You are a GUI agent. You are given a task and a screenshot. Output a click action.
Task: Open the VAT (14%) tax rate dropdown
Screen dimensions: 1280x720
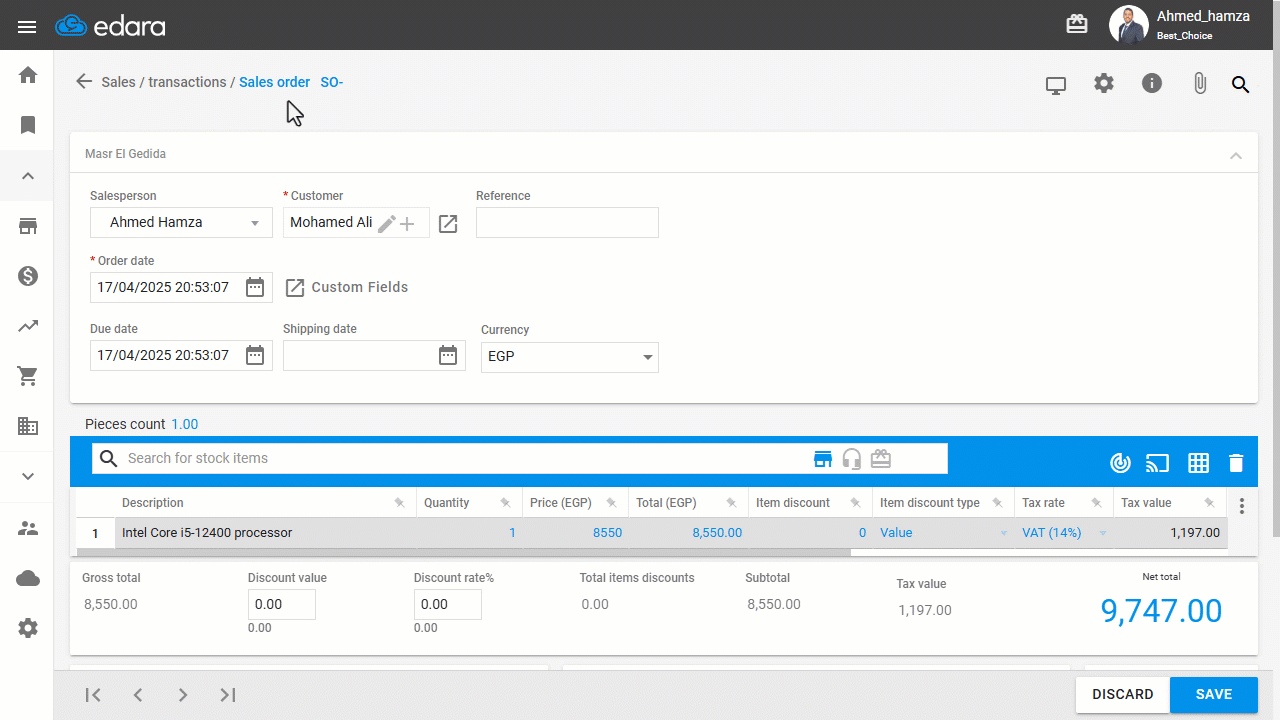click(1064, 533)
